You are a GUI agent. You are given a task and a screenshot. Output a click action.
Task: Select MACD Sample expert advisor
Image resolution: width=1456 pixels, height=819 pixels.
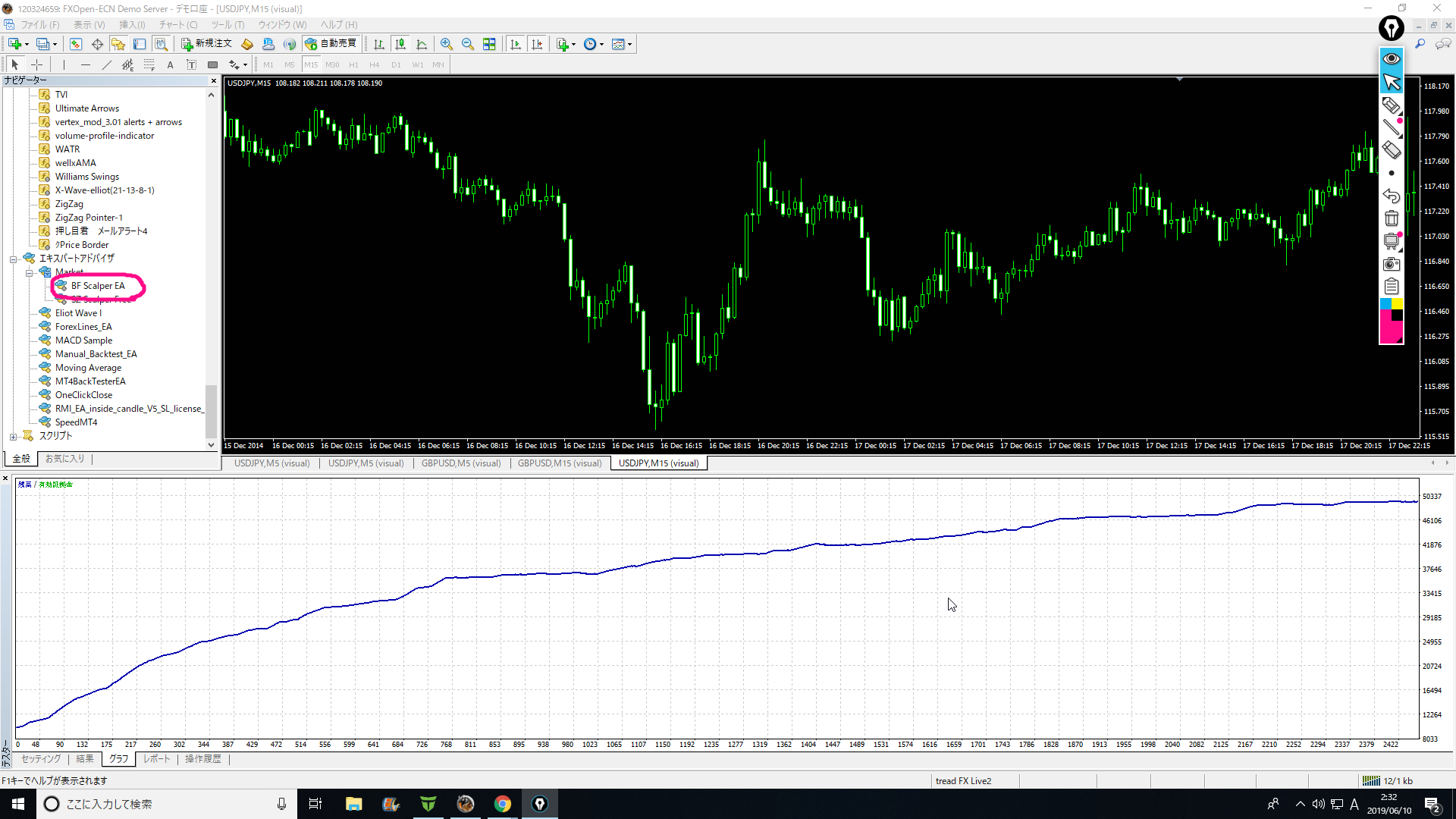pyautogui.click(x=83, y=340)
